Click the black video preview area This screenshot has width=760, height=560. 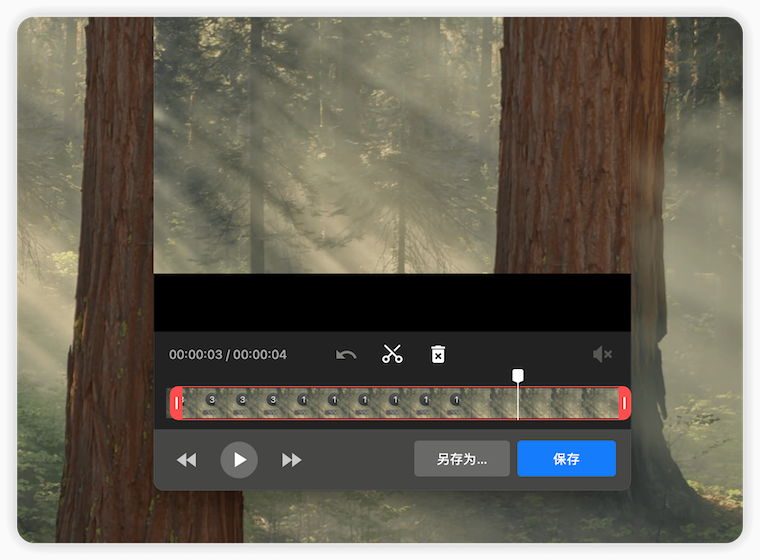click(x=392, y=302)
